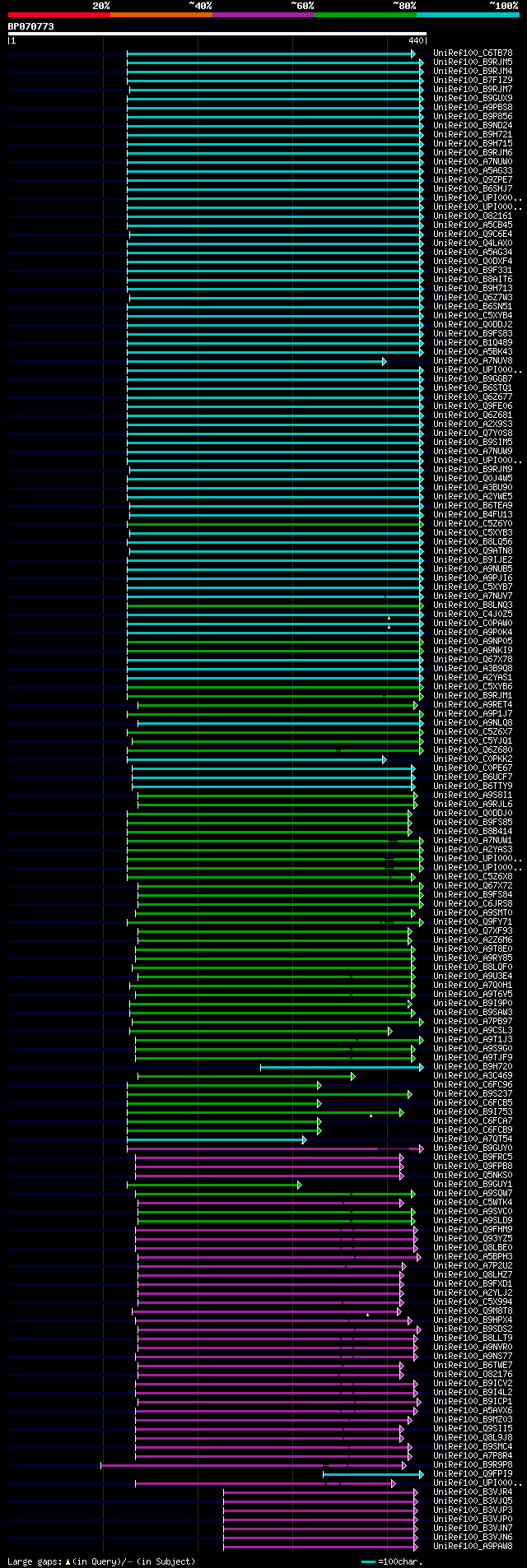
Task: Open the UniRef100_B9I753 hit label
Action: pos(473,1112)
